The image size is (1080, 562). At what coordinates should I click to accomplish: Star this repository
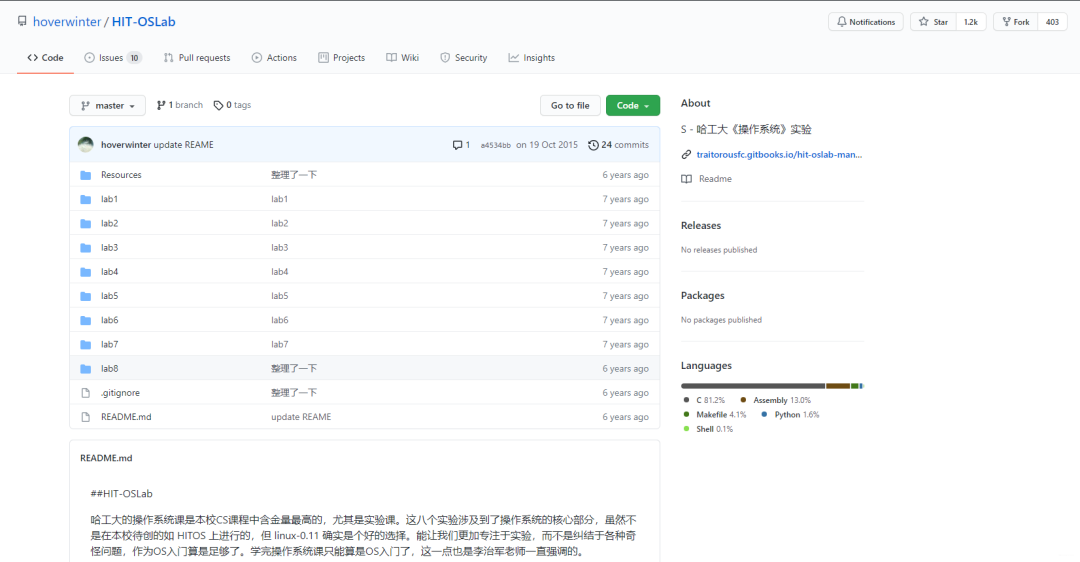pos(933,22)
